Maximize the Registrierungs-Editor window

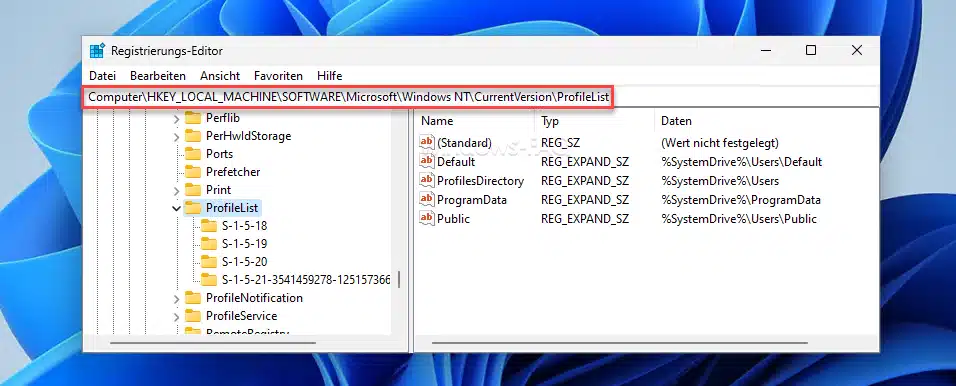(811, 51)
